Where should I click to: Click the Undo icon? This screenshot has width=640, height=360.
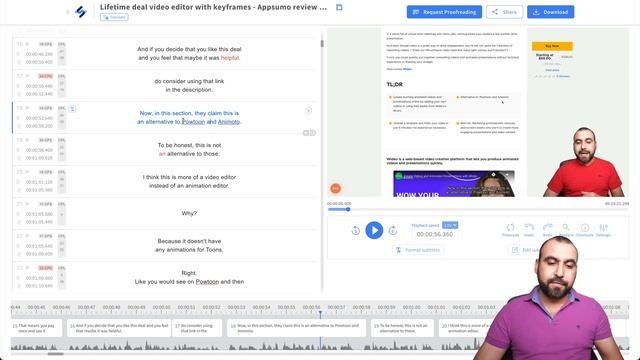[529, 230]
